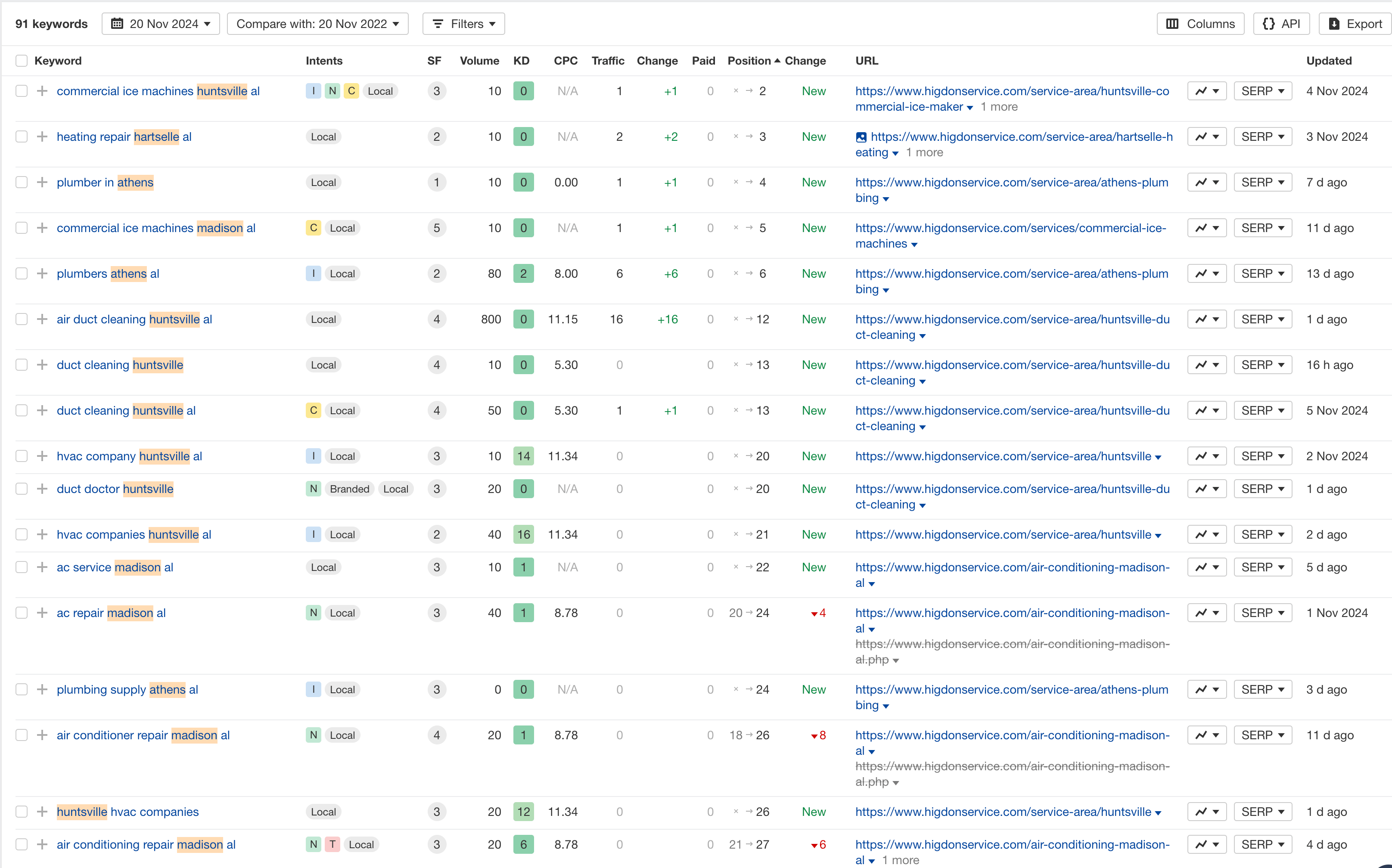1392x868 pixels.
Task: Click plus icon beside 'plumber in athens'
Action: point(42,182)
